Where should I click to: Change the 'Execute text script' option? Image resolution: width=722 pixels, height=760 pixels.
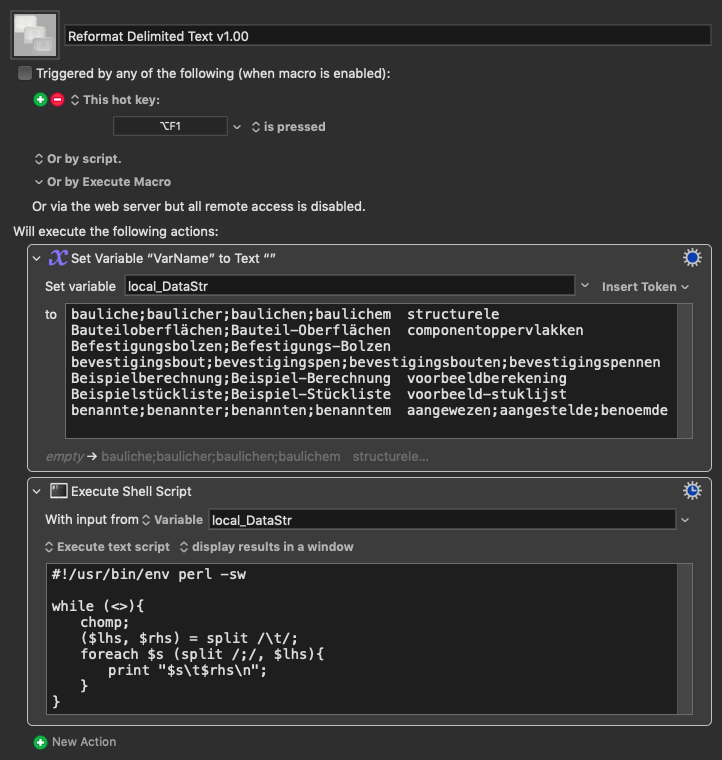(107, 547)
